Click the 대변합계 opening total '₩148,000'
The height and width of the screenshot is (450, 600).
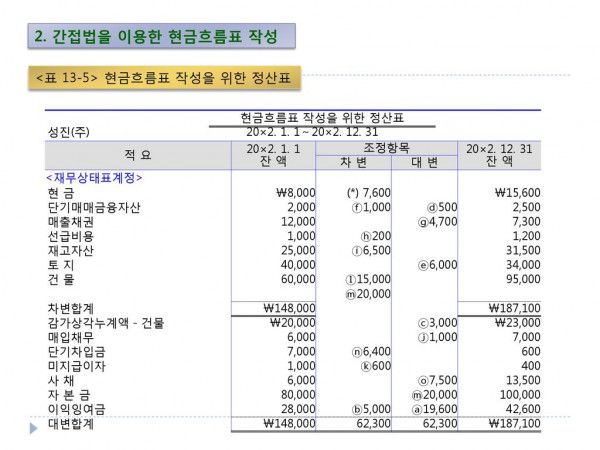pyautogui.click(x=289, y=424)
